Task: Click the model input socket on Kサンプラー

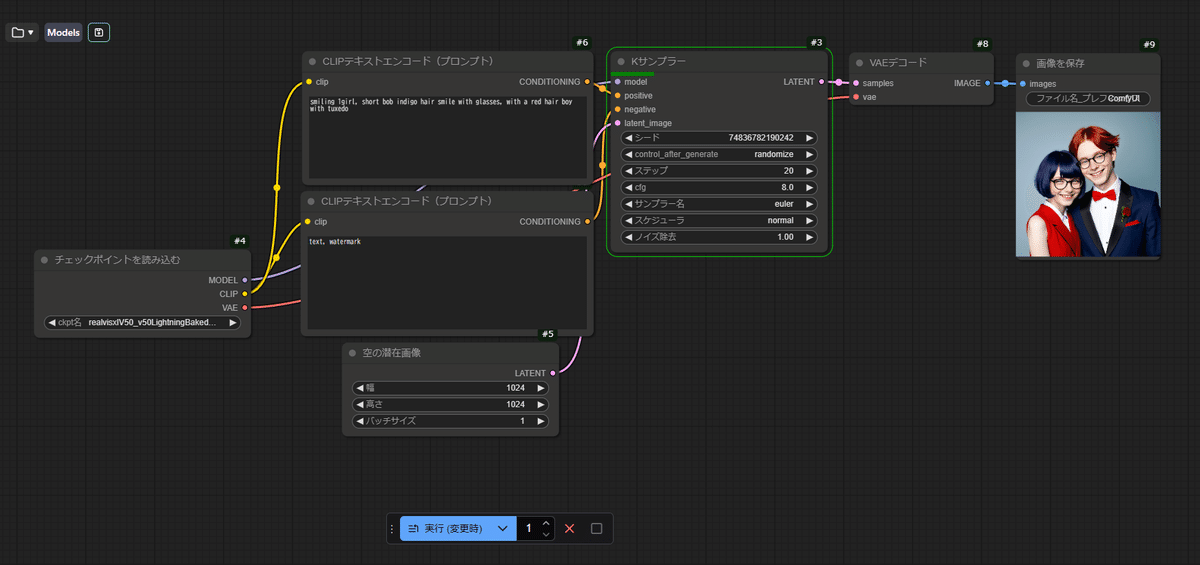Action: point(617,82)
